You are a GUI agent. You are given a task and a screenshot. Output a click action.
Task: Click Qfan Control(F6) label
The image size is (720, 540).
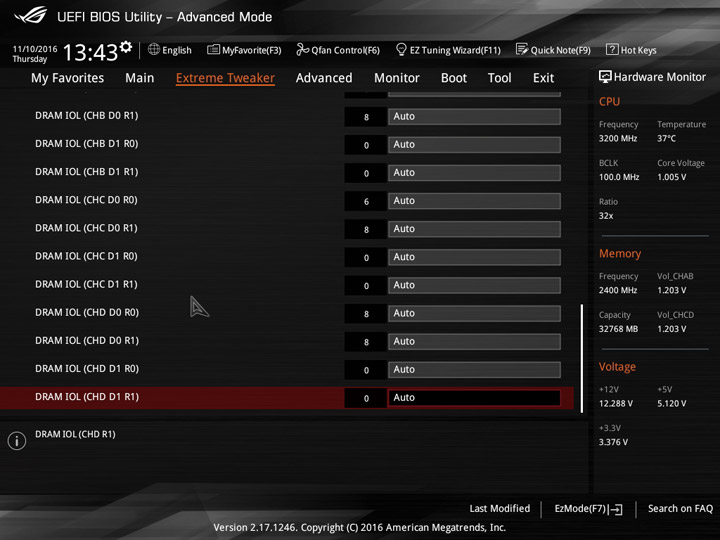(x=345, y=50)
